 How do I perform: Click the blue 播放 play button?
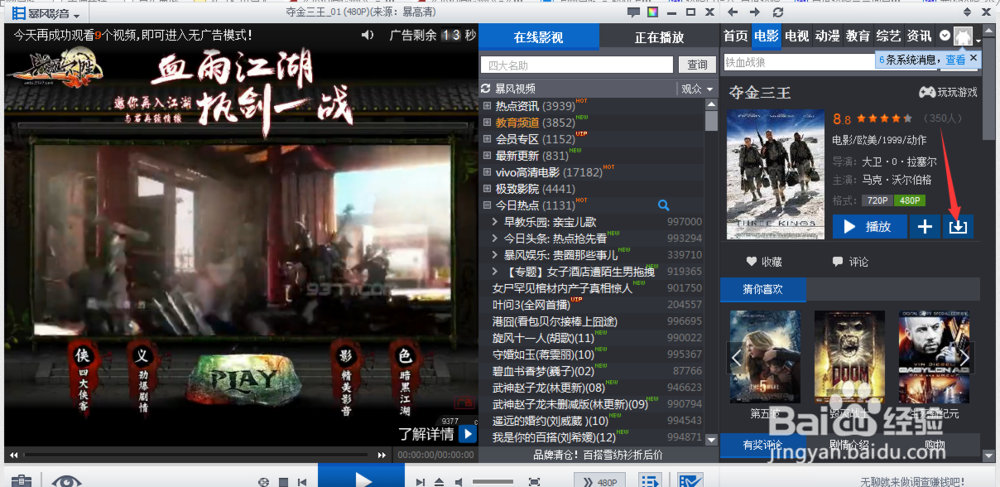pyautogui.click(x=869, y=226)
